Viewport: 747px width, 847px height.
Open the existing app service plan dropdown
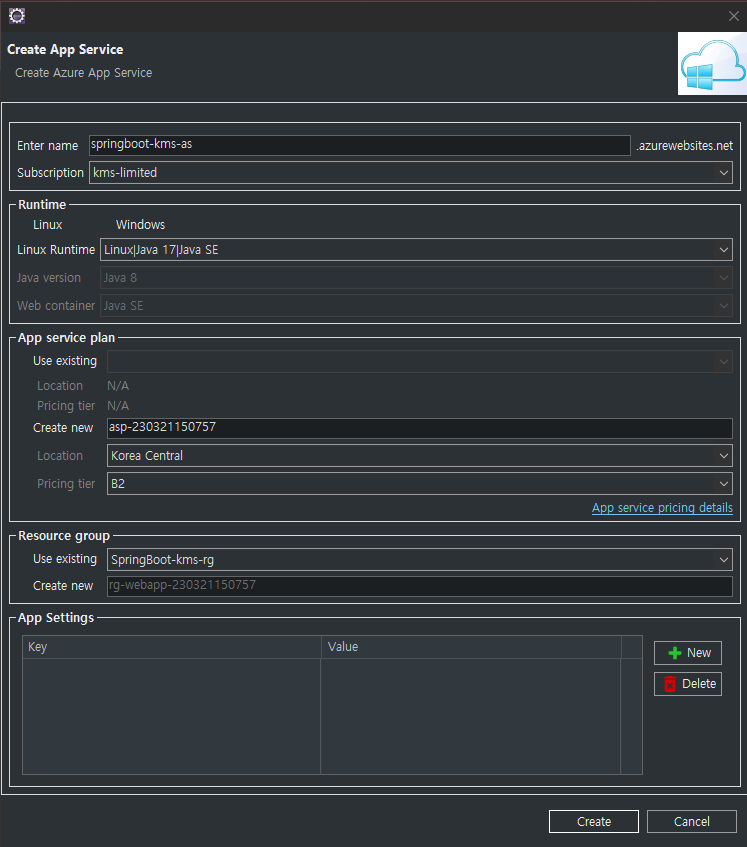[x=420, y=361]
